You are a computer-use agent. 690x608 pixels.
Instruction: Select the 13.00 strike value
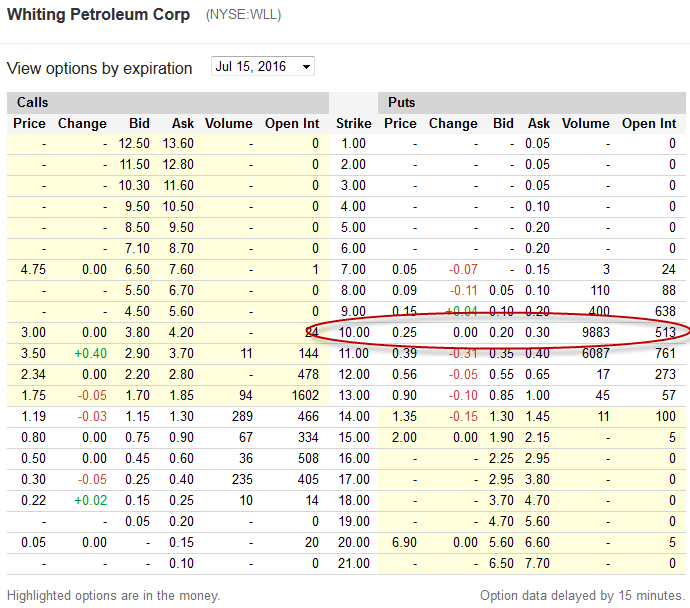point(354,396)
